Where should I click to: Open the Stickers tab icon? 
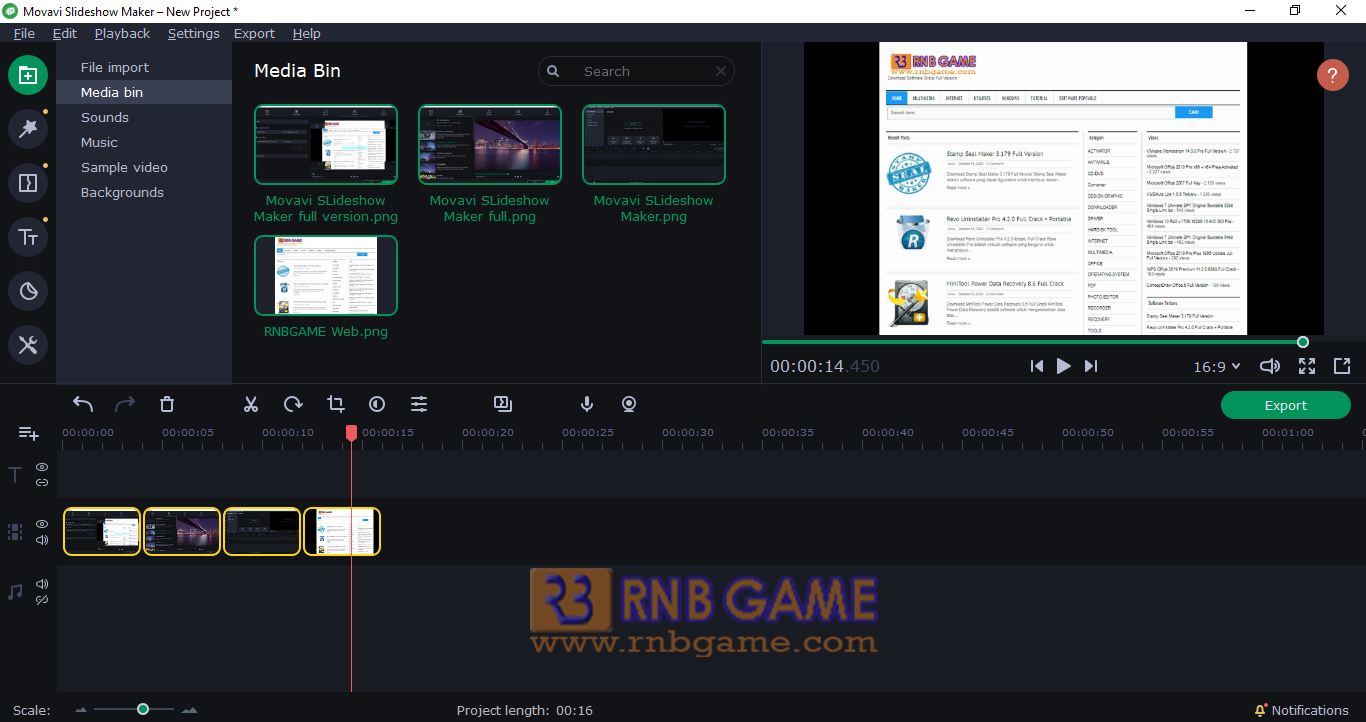point(28,291)
